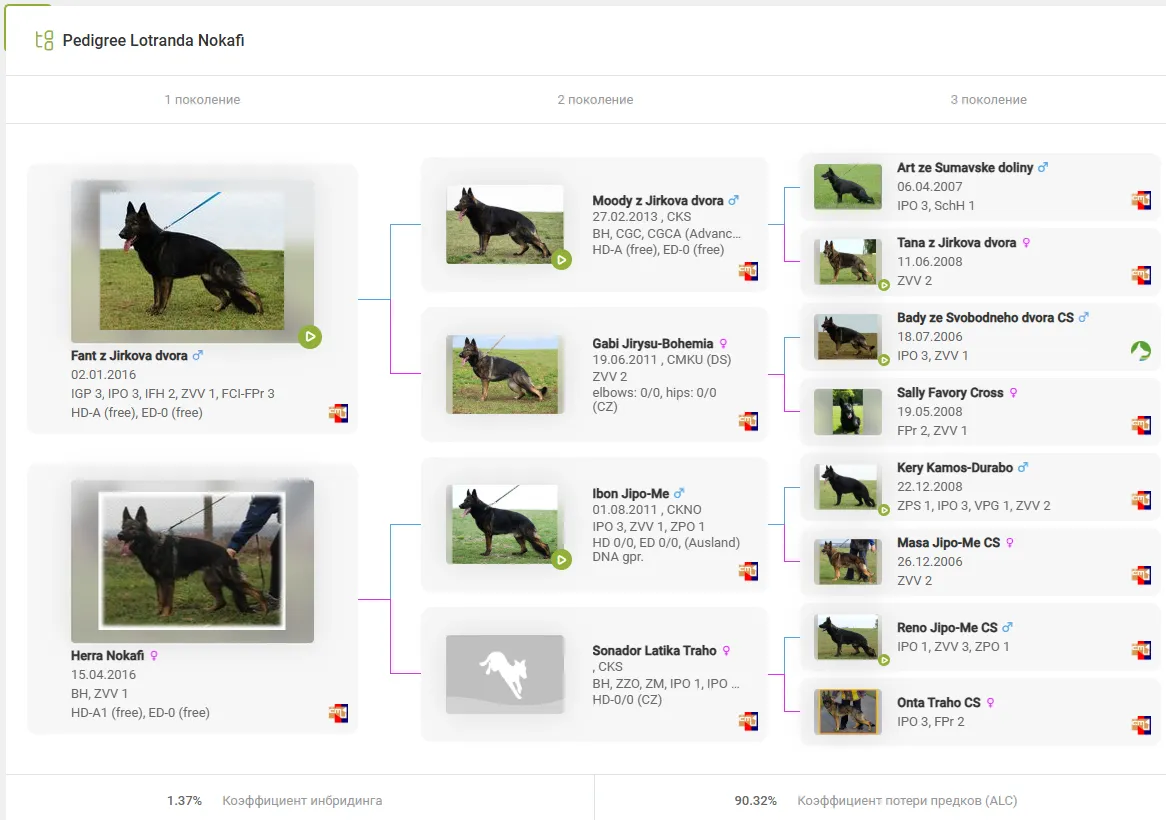Viewport: 1166px width, 820px height.
Task: Open Fant z Jirkova dvora profile link
Action: [x=129, y=355]
